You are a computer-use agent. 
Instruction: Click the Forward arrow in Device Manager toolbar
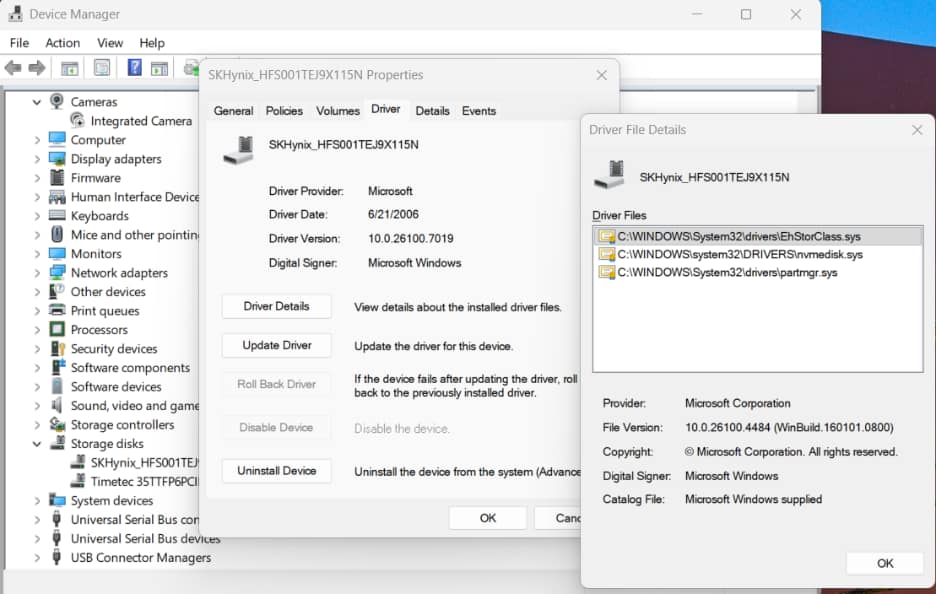tap(37, 68)
